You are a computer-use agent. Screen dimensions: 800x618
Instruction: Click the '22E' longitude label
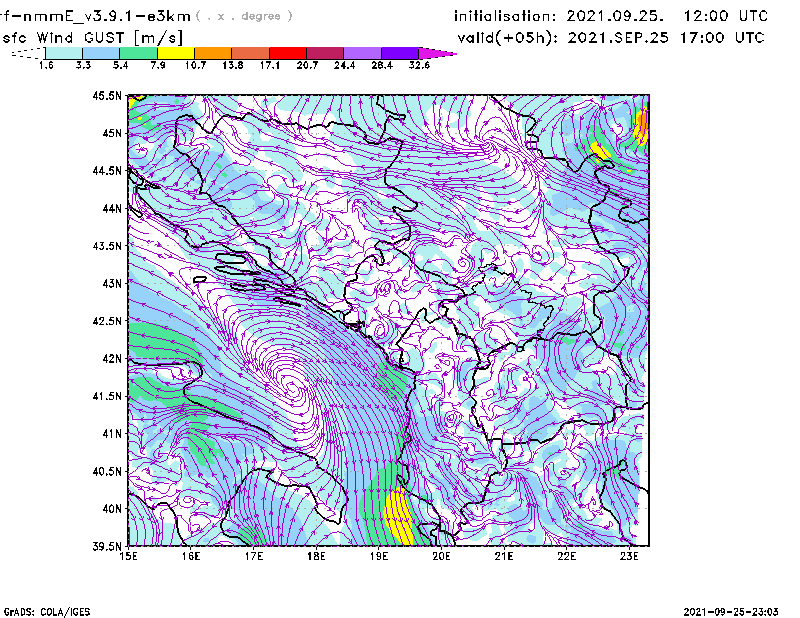pos(566,556)
